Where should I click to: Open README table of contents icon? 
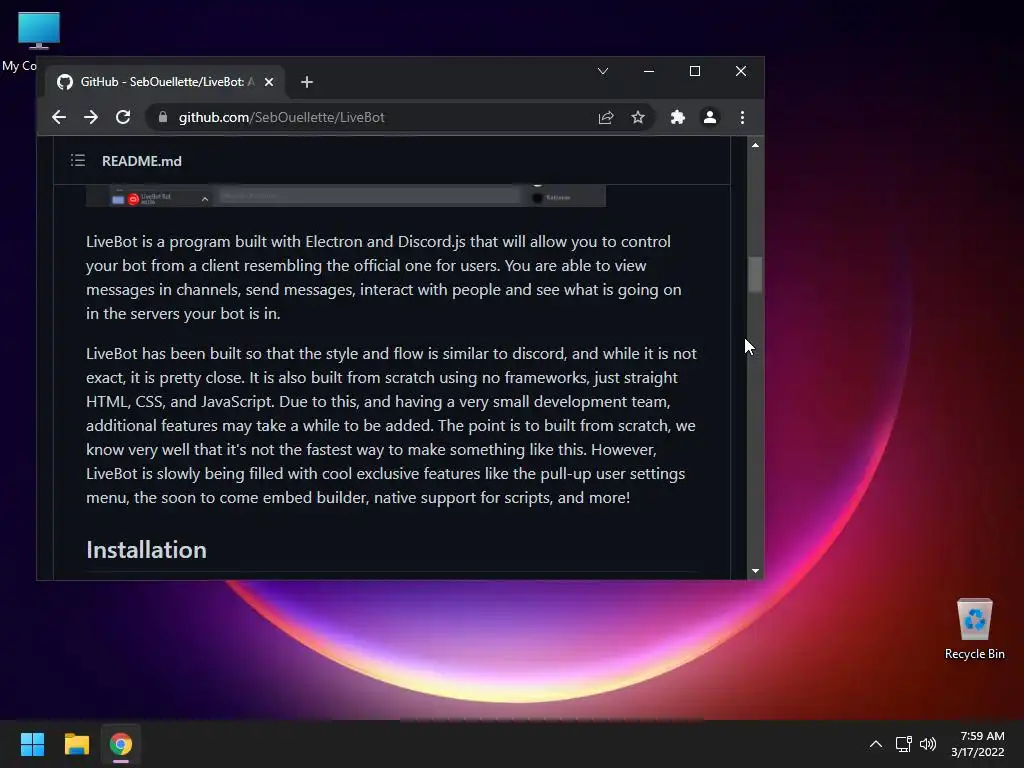pyautogui.click(x=78, y=161)
